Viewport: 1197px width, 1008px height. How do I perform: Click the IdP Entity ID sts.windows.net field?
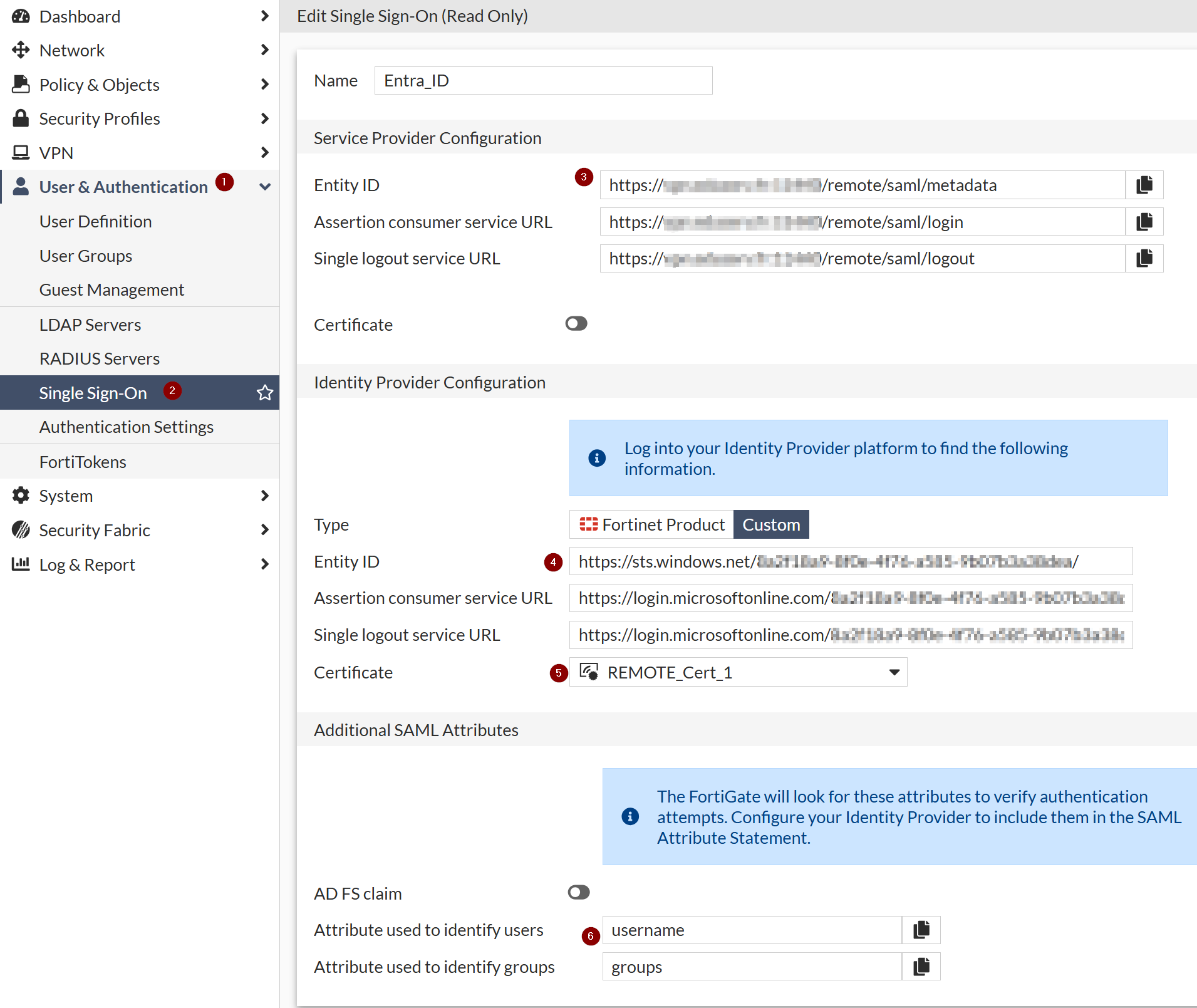pyautogui.click(x=851, y=561)
